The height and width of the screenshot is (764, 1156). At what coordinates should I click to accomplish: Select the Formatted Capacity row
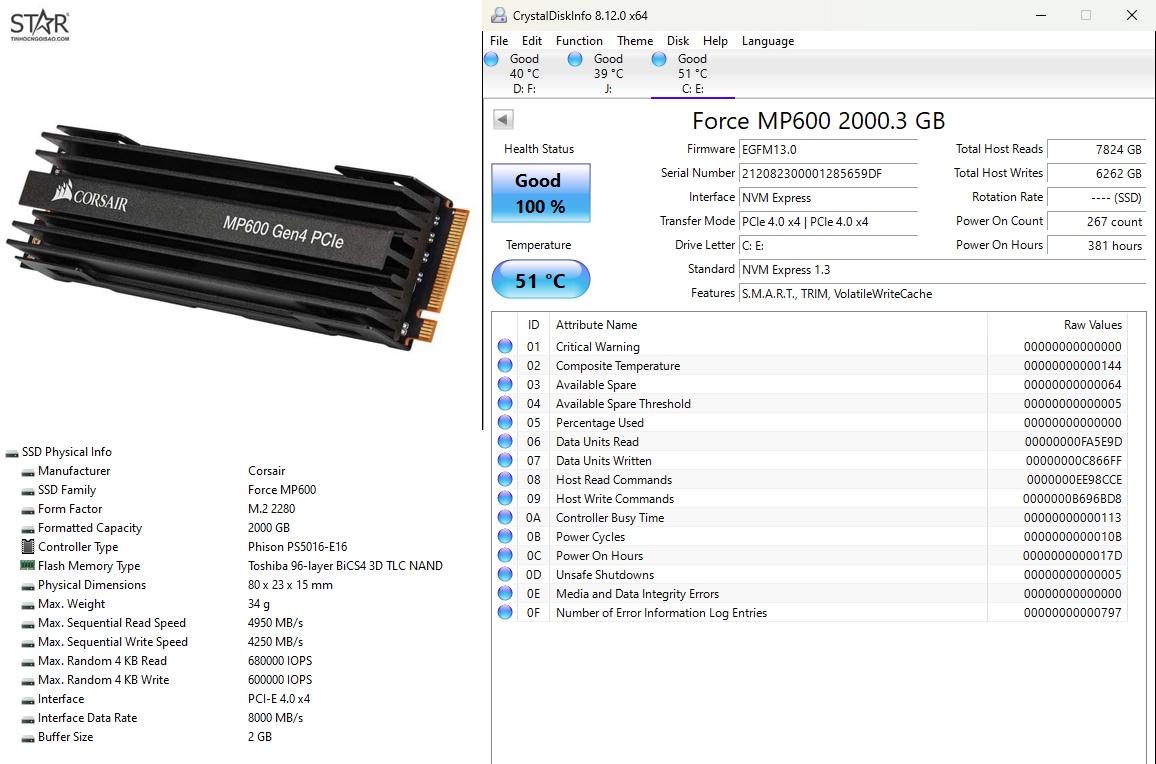pyautogui.click(x=155, y=528)
